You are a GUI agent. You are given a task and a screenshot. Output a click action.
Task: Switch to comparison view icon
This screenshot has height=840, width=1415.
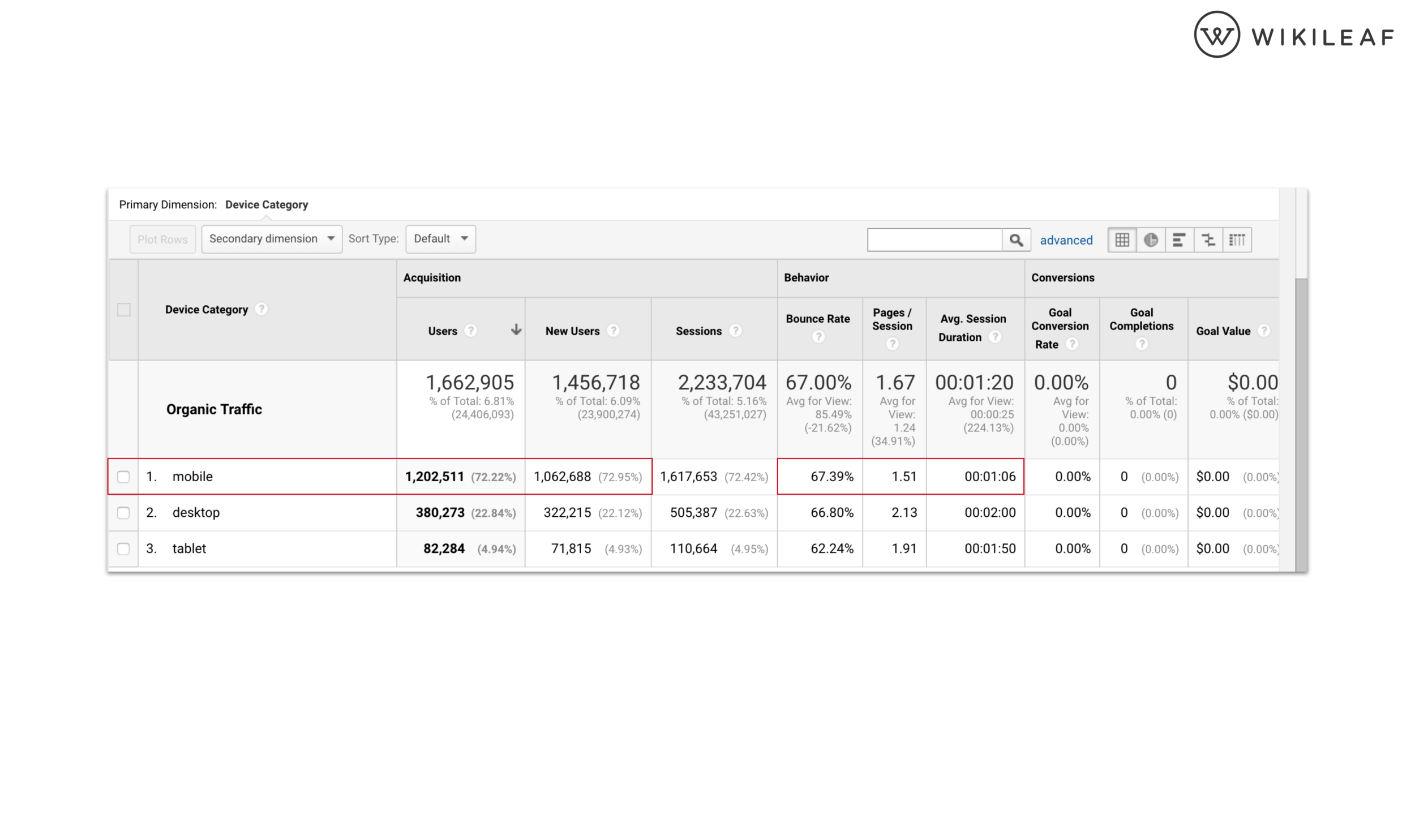[x=1208, y=240]
